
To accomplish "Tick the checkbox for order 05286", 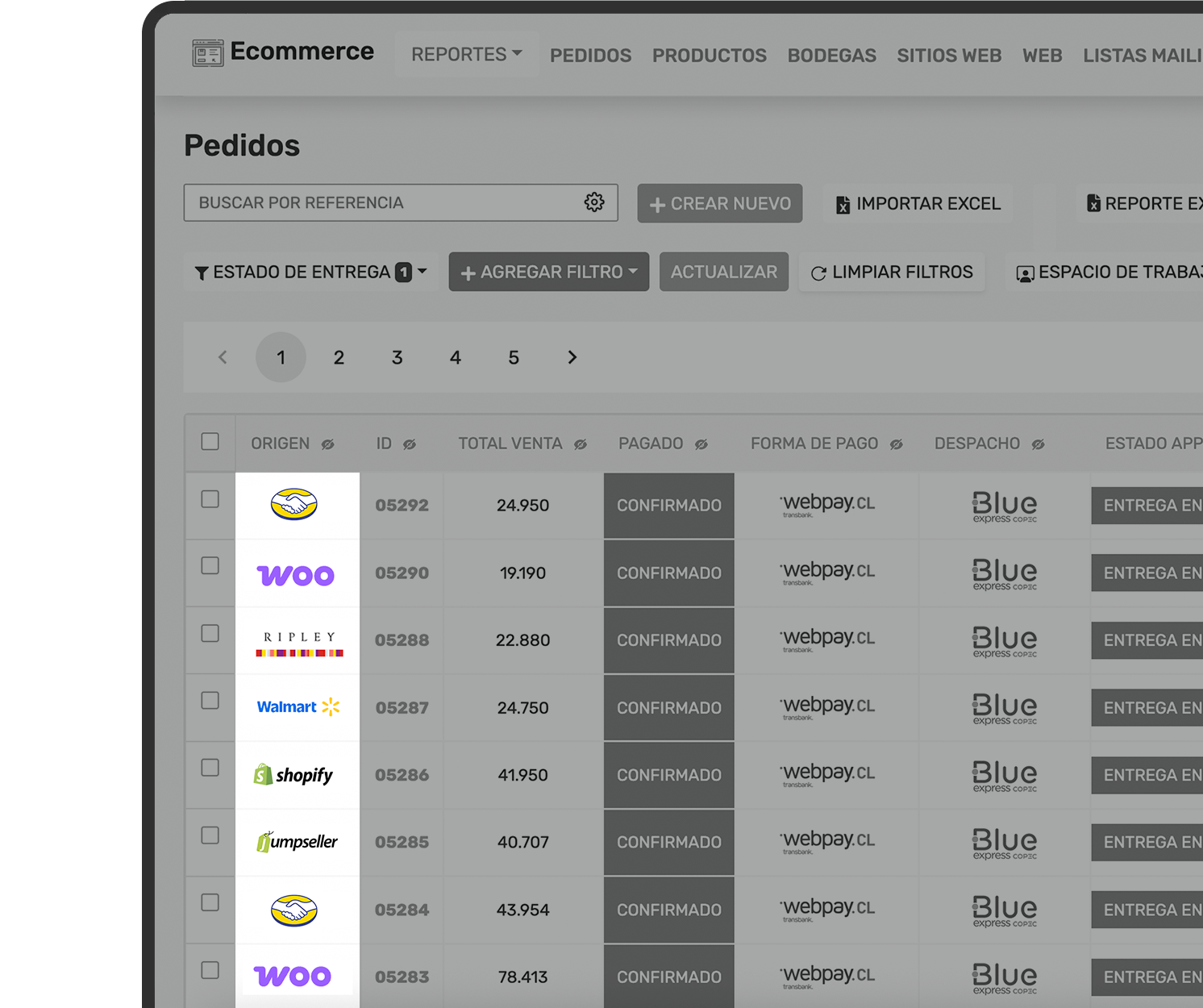I will [x=210, y=768].
